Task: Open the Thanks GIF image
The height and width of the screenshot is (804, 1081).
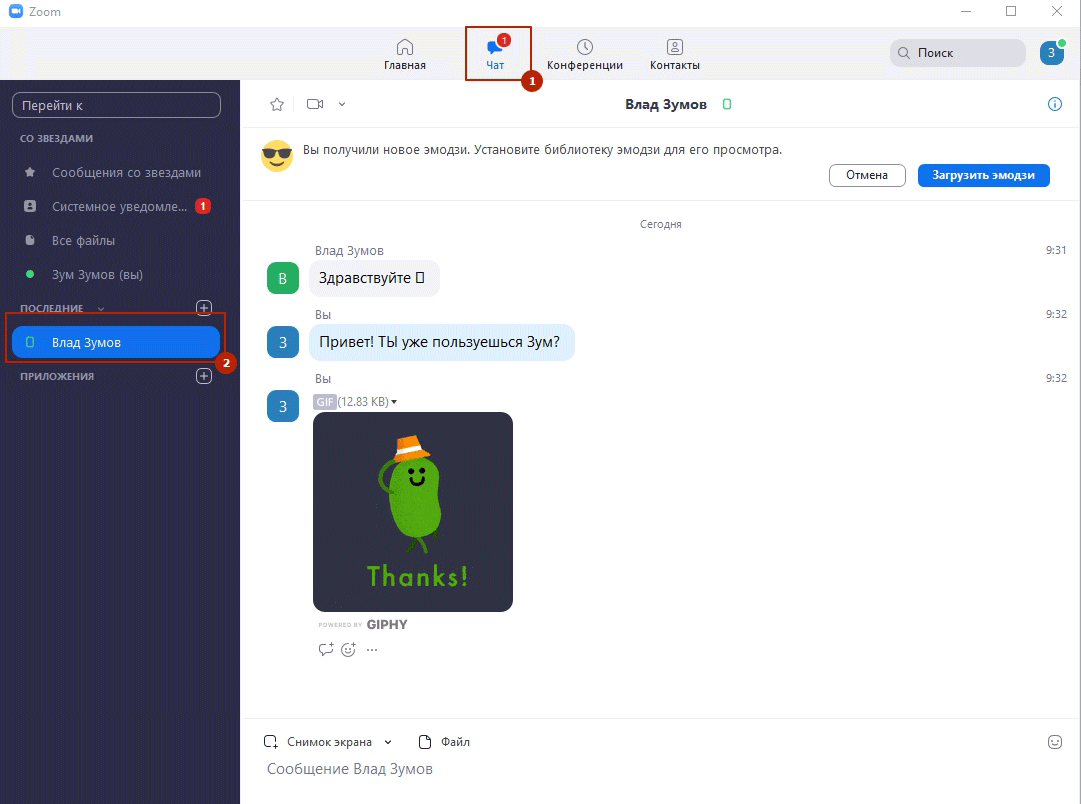Action: click(x=412, y=512)
